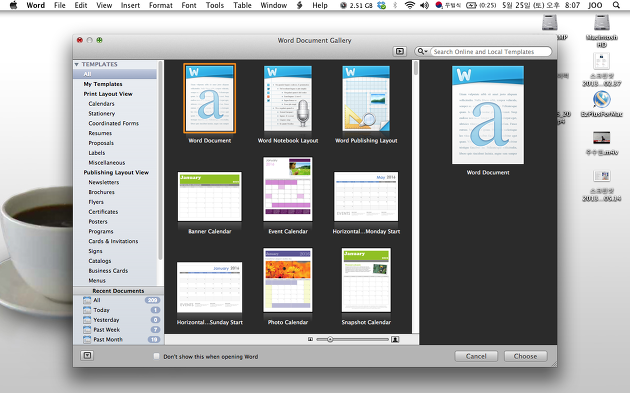Click the small thumbnail size icon
Screen dimensions: 630x393
(310, 340)
